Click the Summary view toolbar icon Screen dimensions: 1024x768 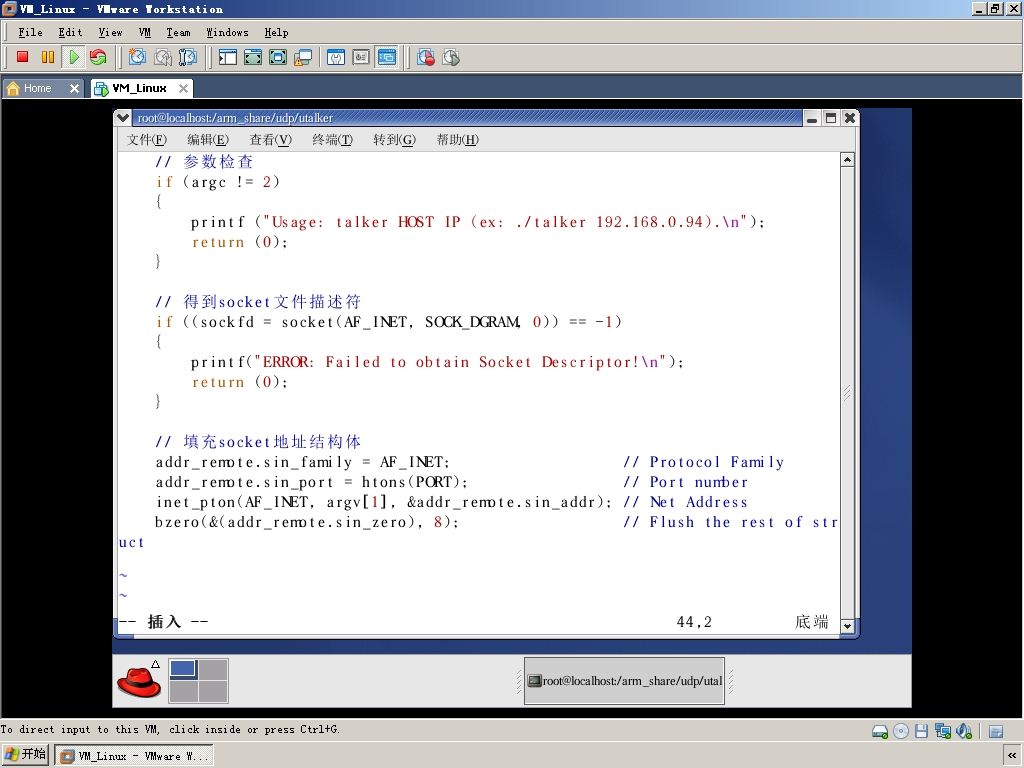point(336,57)
